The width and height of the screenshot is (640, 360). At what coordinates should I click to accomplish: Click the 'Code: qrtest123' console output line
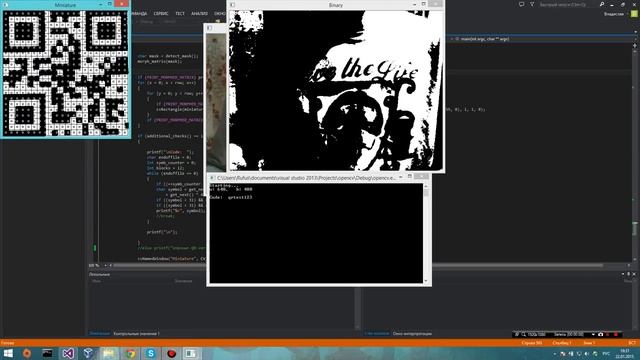pyautogui.click(x=231, y=197)
